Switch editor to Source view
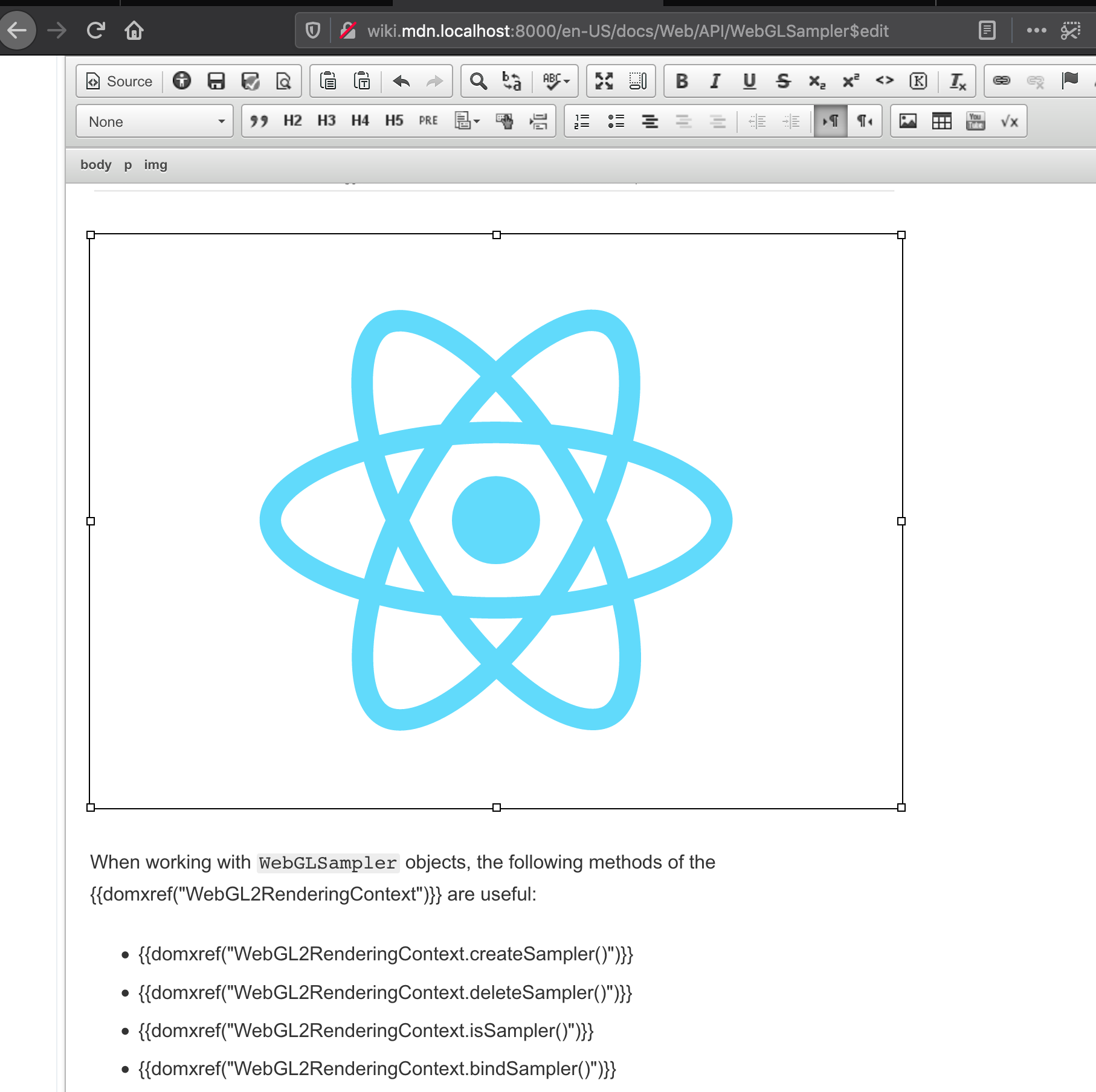The height and width of the screenshot is (1092, 1096). pyautogui.click(x=119, y=81)
